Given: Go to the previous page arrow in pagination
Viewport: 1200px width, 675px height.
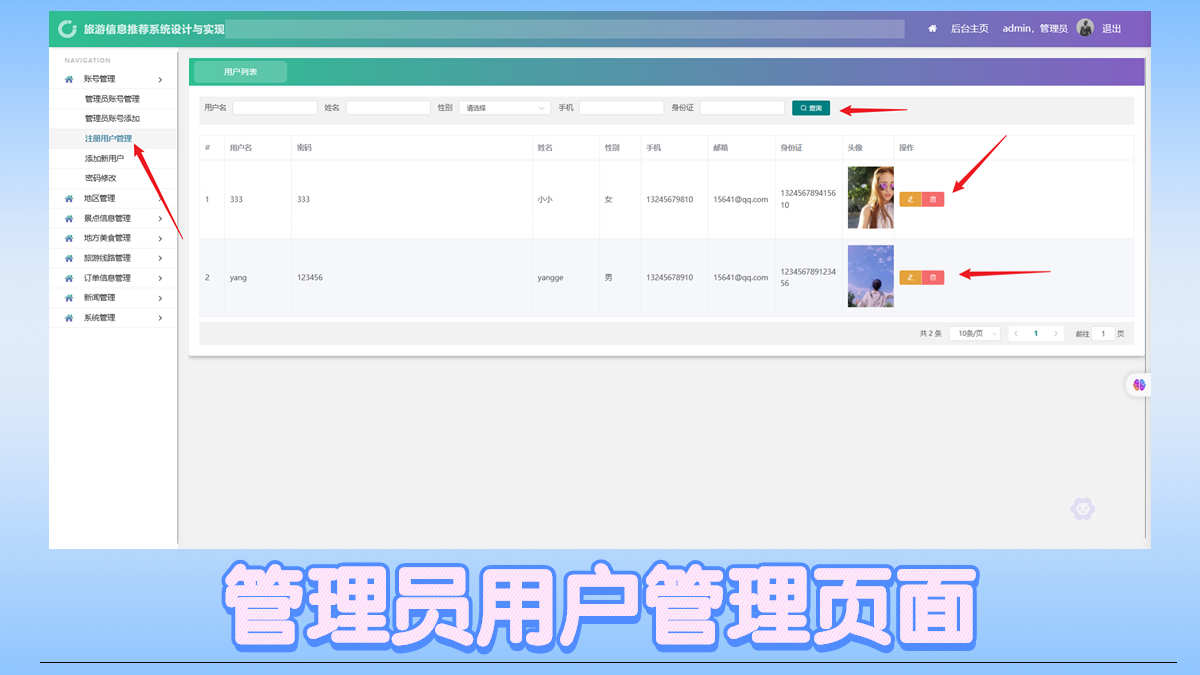Looking at the screenshot, I should pos(1016,333).
